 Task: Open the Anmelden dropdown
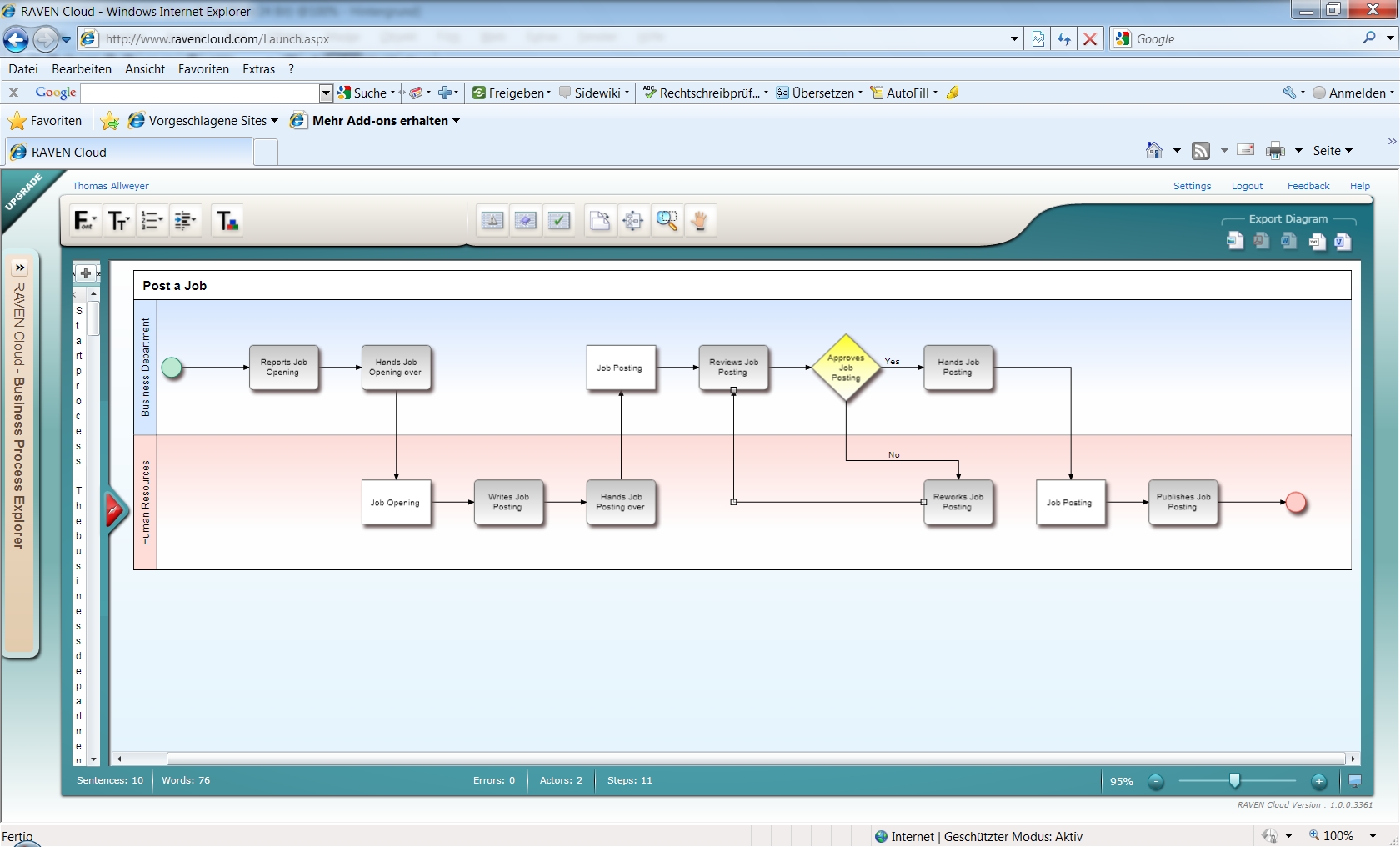click(1392, 93)
